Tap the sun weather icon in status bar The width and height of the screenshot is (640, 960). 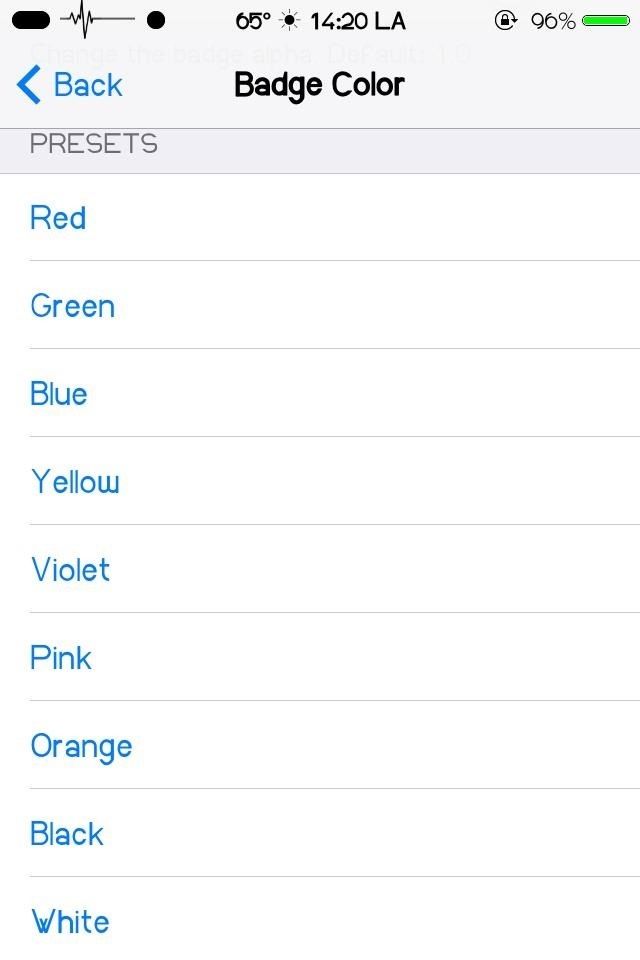290,20
